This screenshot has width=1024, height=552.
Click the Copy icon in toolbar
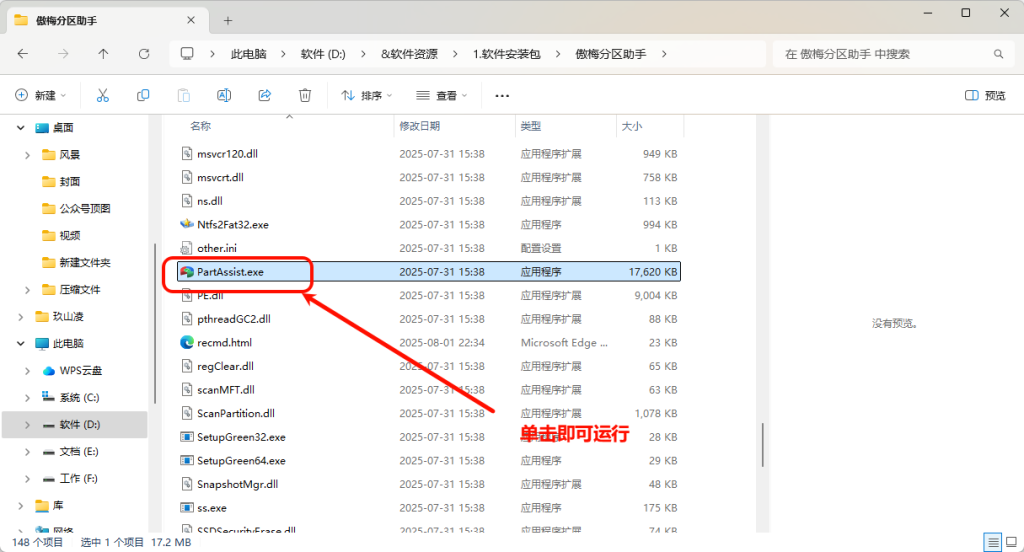point(143,95)
